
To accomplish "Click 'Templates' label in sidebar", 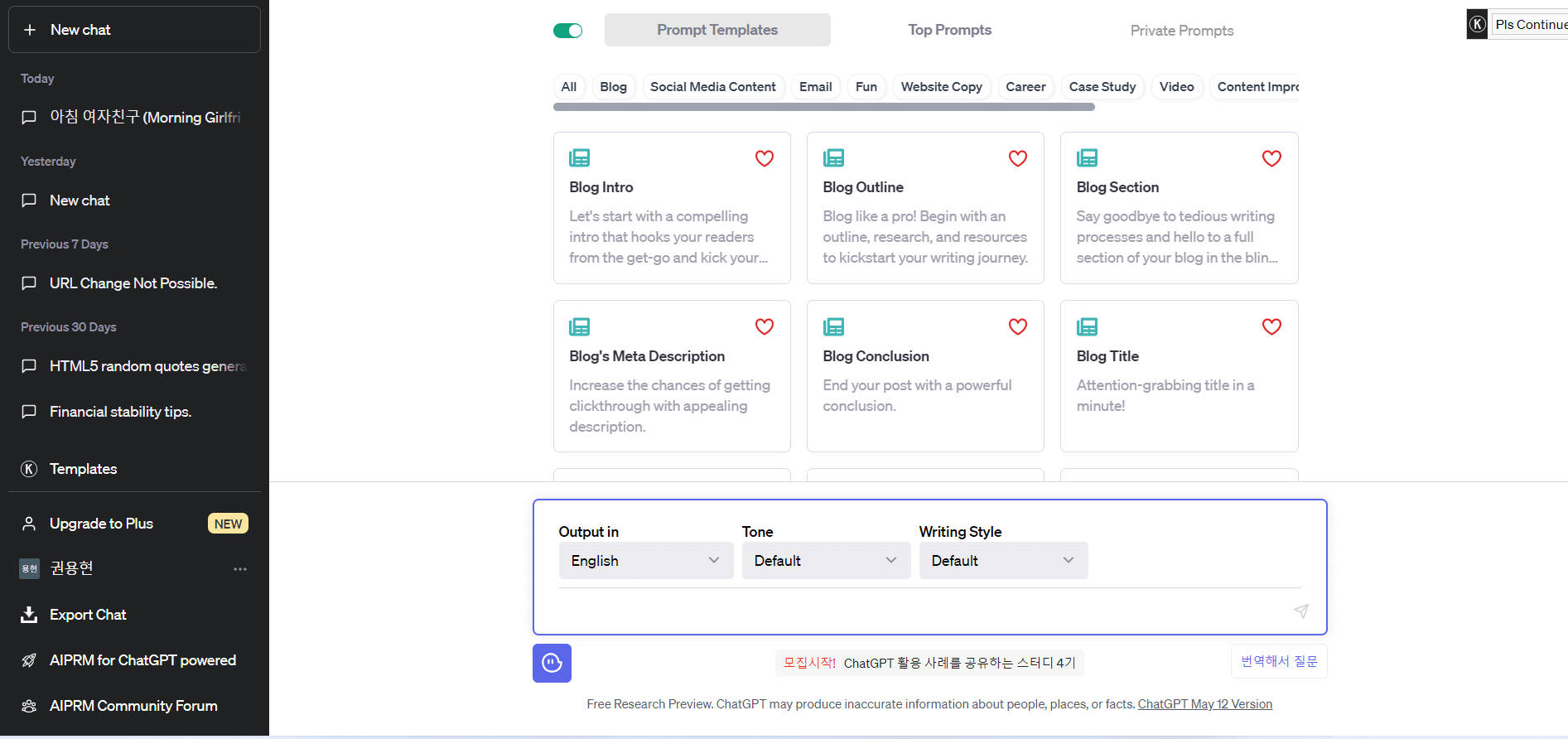I will [83, 469].
